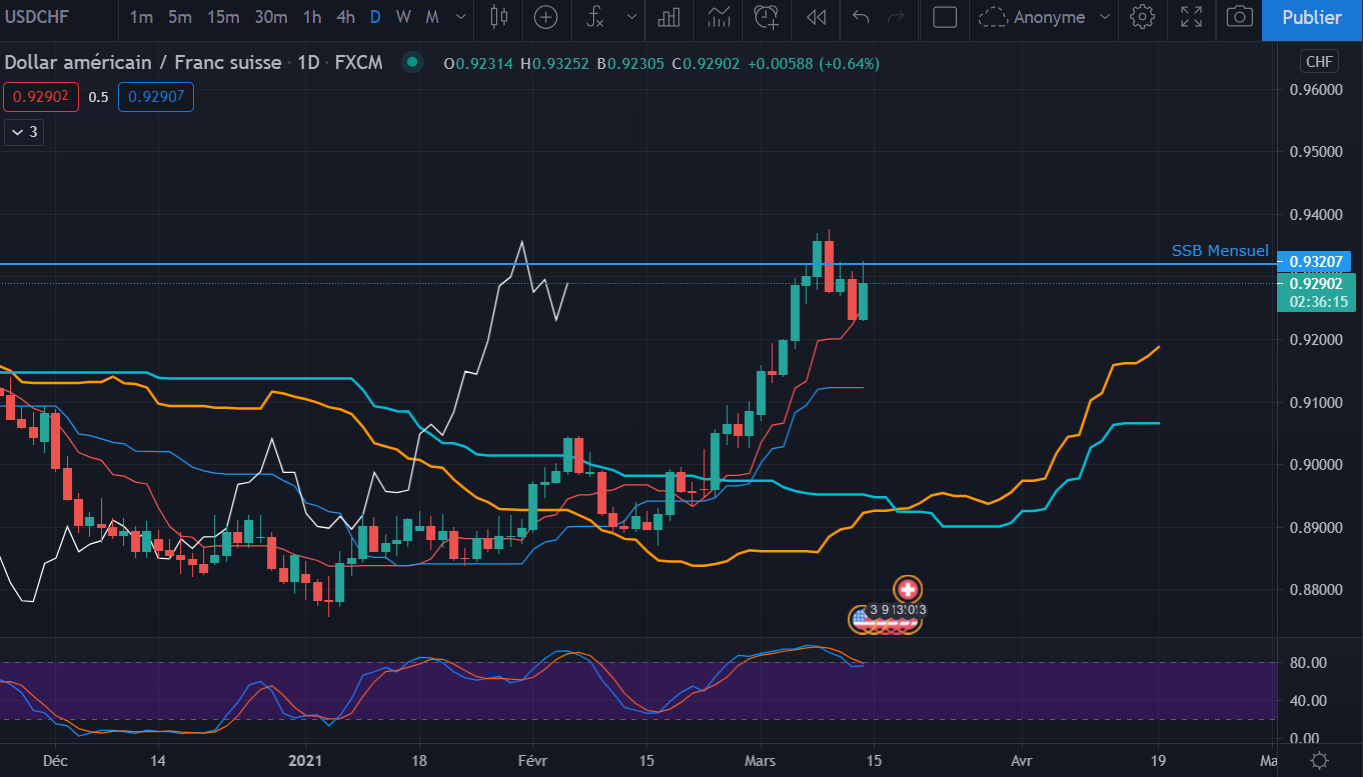Redo the chart action

click(896, 17)
